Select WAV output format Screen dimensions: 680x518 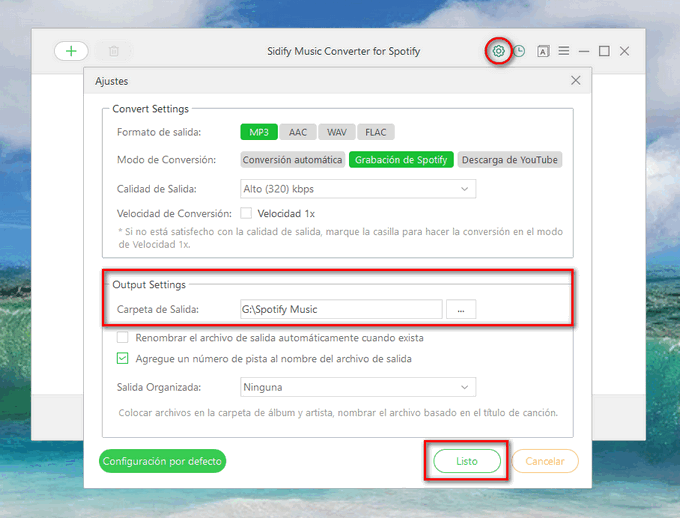337,132
